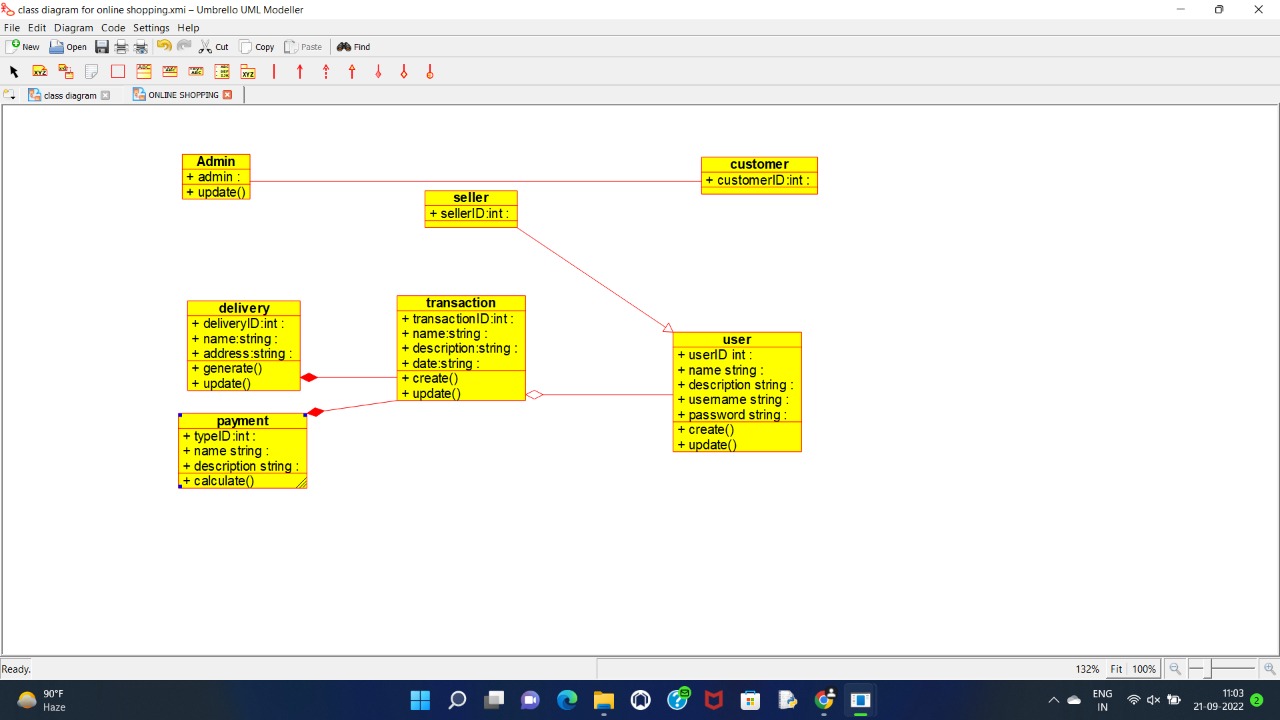Open the Help menu

coord(188,28)
